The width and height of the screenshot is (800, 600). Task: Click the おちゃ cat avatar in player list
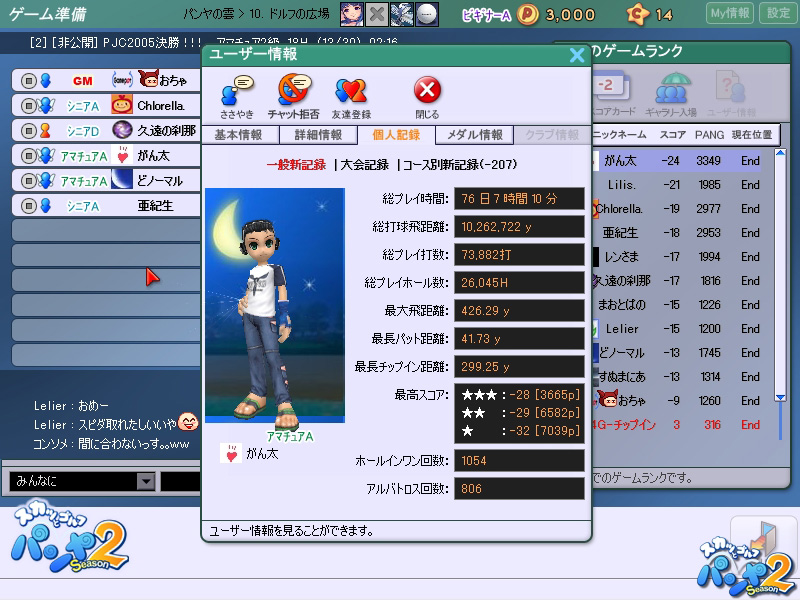pos(148,79)
